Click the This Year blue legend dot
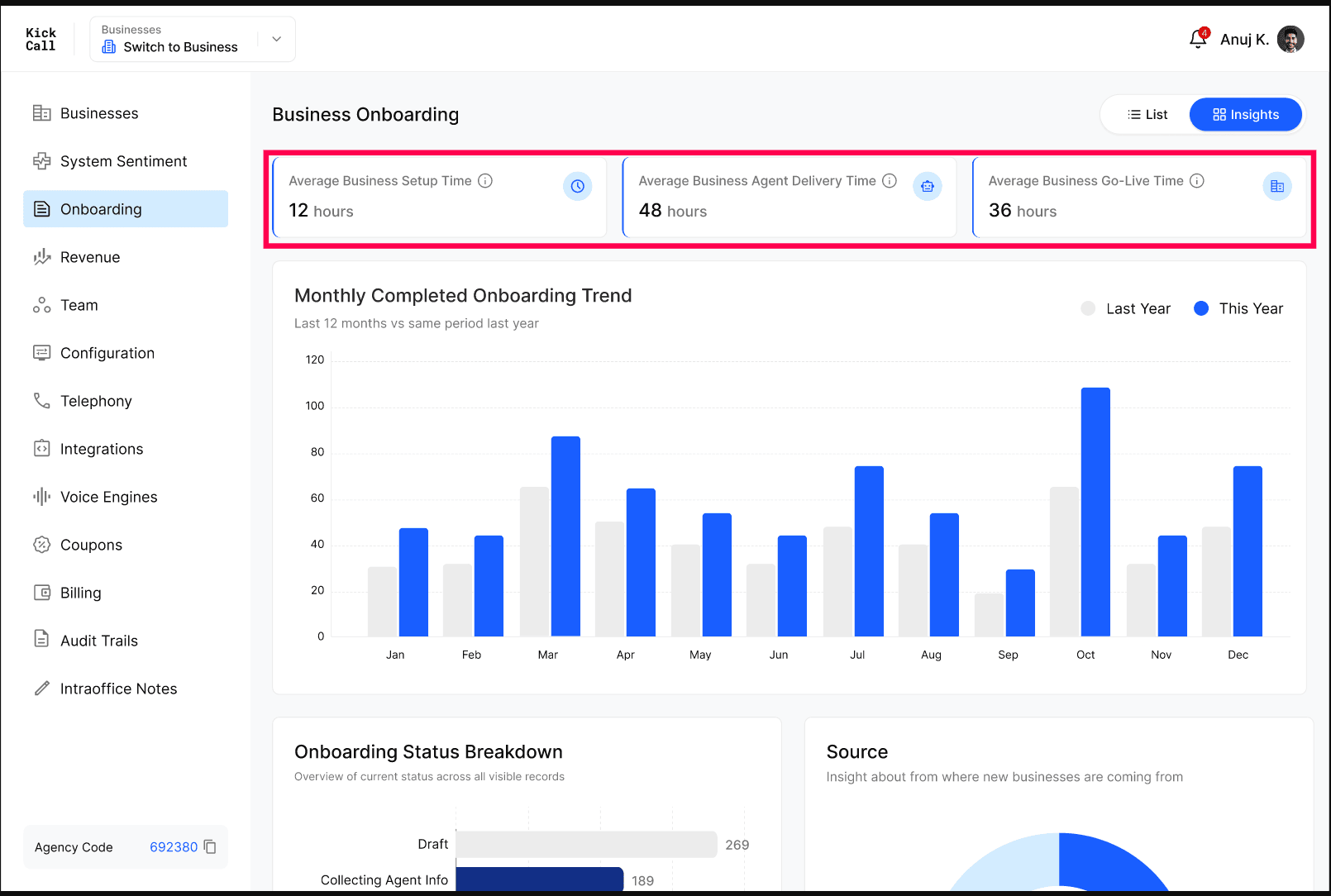This screenshot has height=896, width=1331. [x=1201, y=308]
